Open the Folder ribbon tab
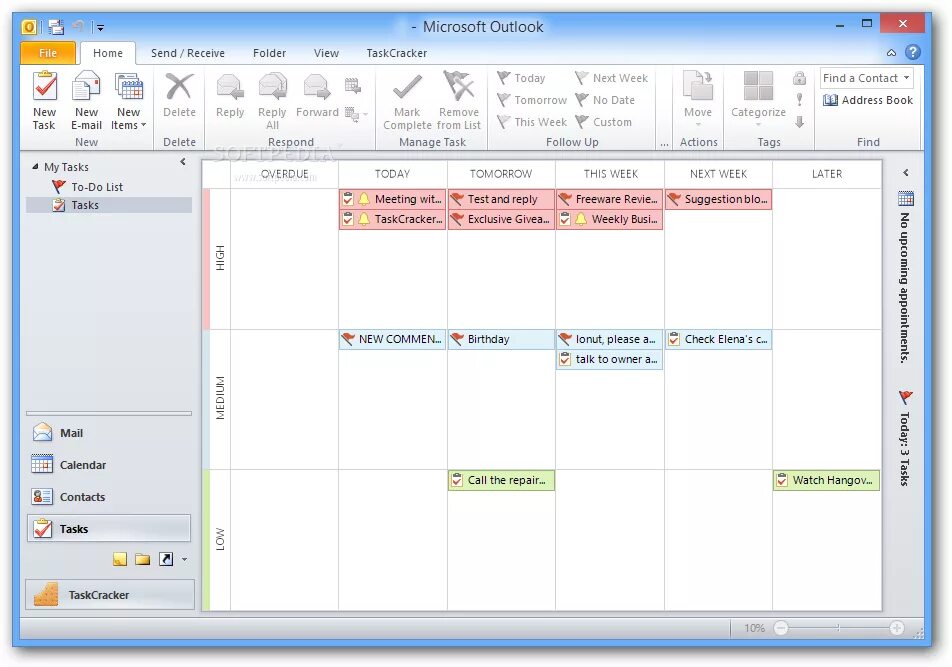Image resolution: width=952 pixels, height=667 pixels. click(269, 53)
